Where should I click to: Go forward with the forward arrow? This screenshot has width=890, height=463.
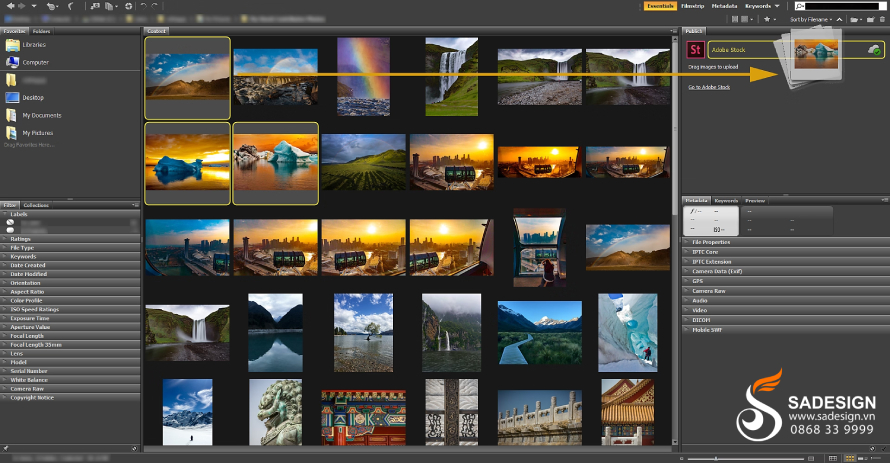point(22,6)
